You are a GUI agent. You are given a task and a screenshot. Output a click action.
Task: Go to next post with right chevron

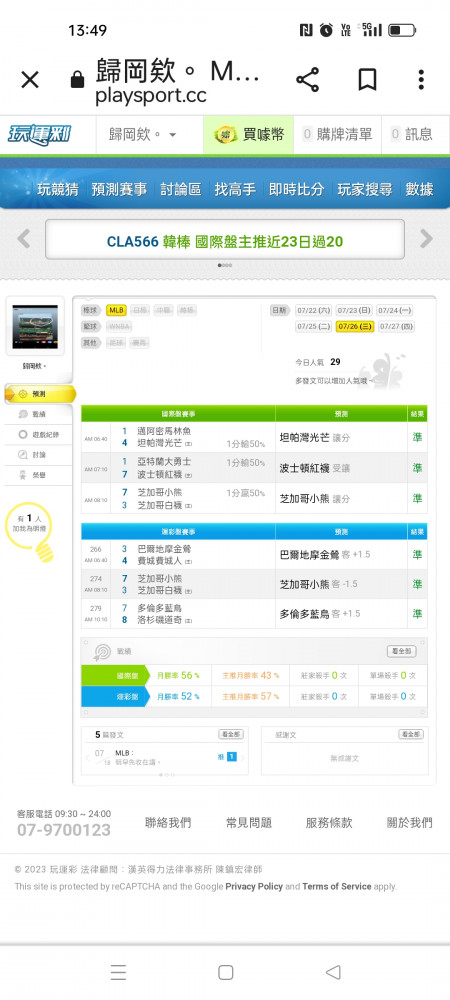click(242, 758)
